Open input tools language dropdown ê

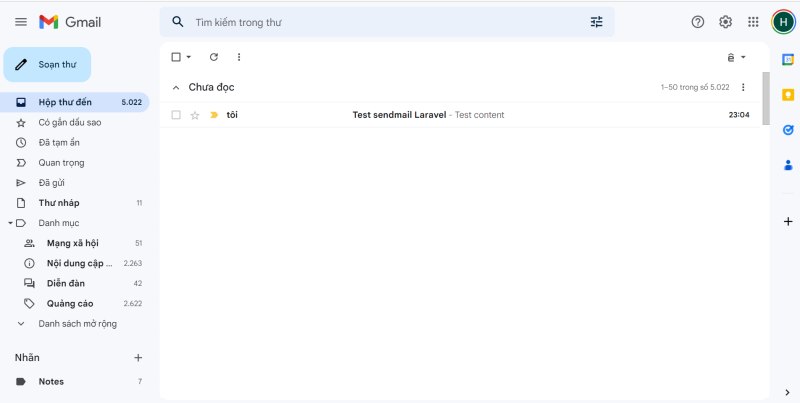736,57
